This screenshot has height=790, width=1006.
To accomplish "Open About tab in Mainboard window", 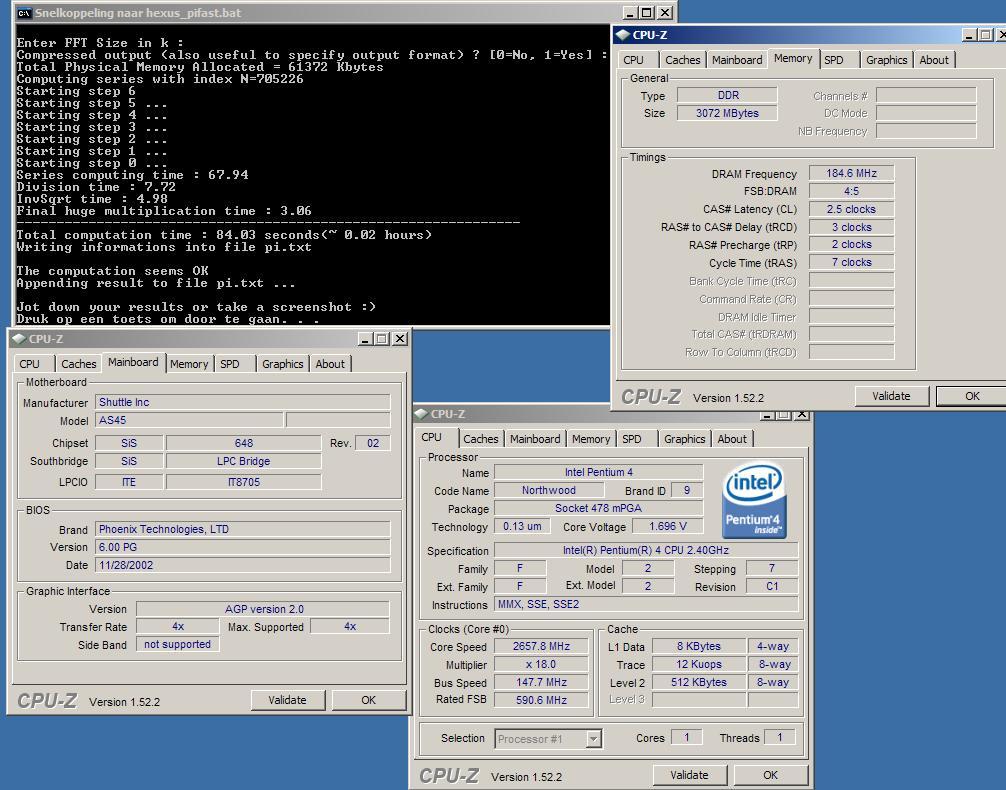I will (x=330, y=364).
